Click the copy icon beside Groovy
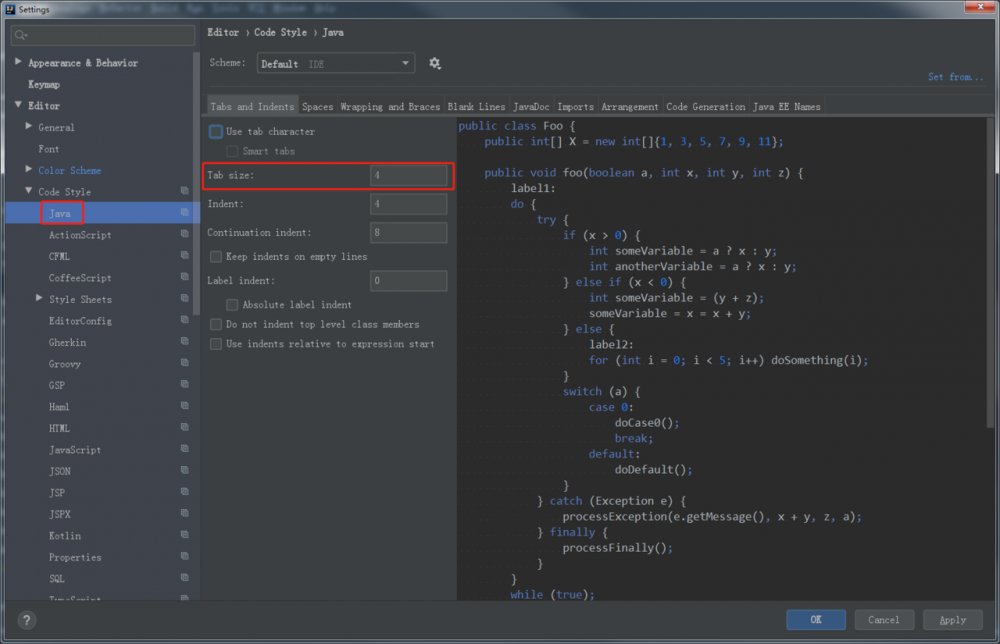 point(184,364)
